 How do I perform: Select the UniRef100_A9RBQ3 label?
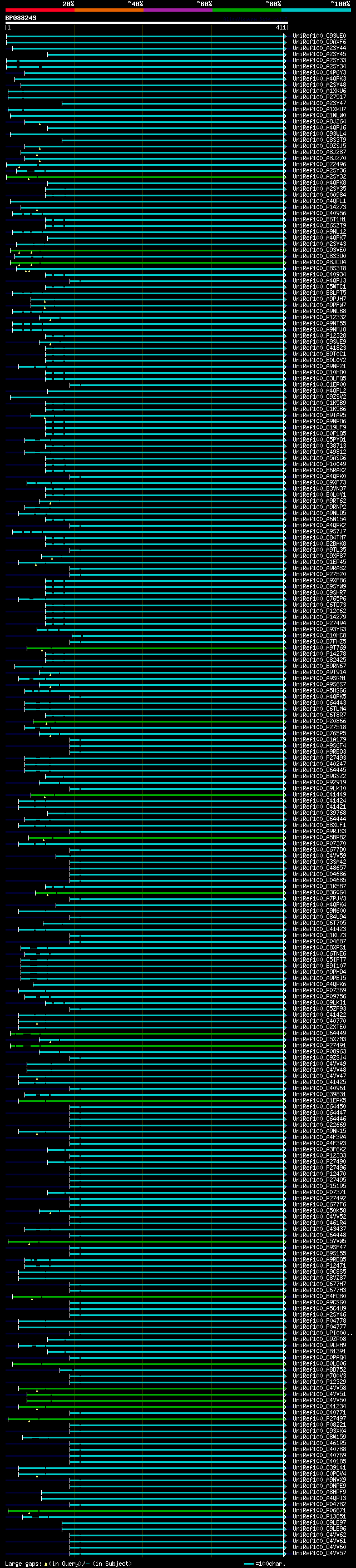(x=319, y=752)
